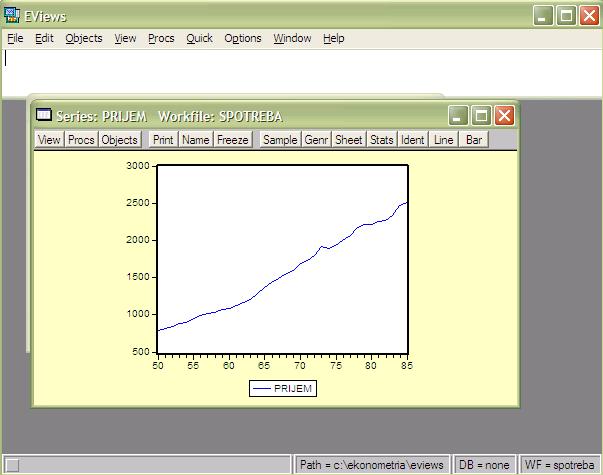This screenshot has height=475, width=603.
Task: Switch to the Sheet view
Action: click(349, 140)
